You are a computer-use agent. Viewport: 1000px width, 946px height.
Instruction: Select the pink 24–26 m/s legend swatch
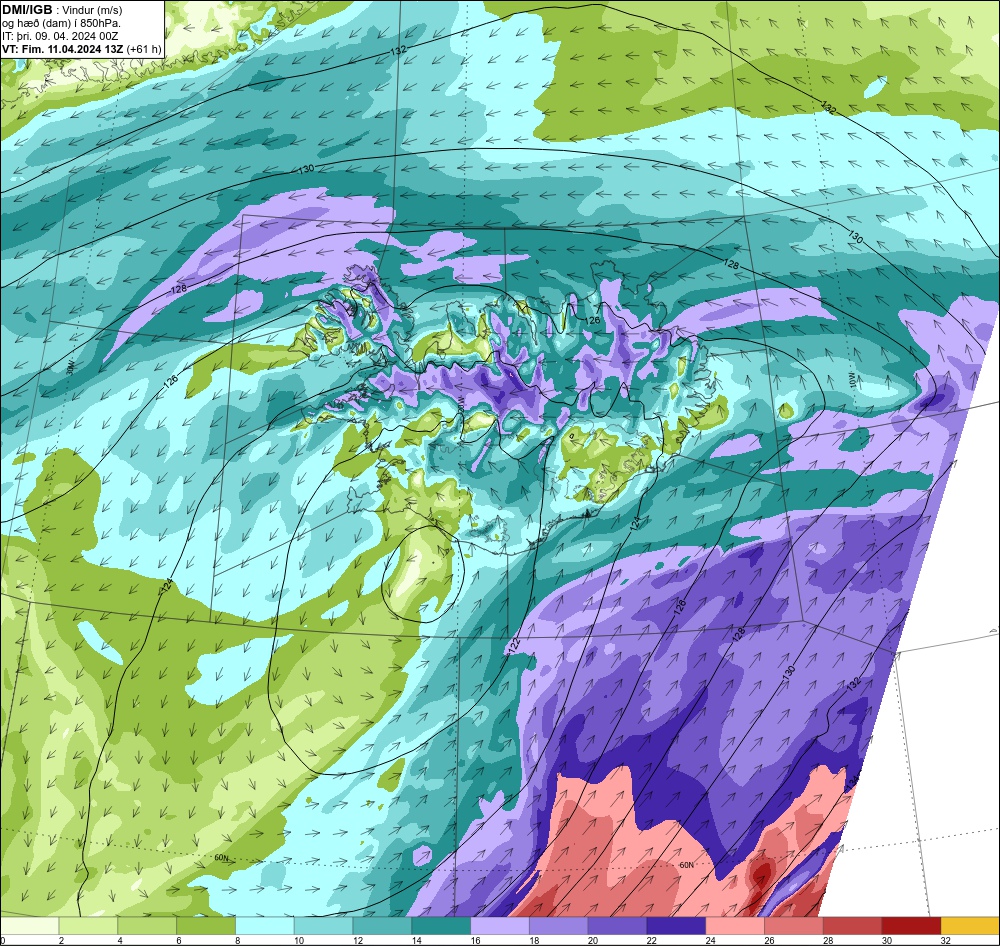(735, 925)
